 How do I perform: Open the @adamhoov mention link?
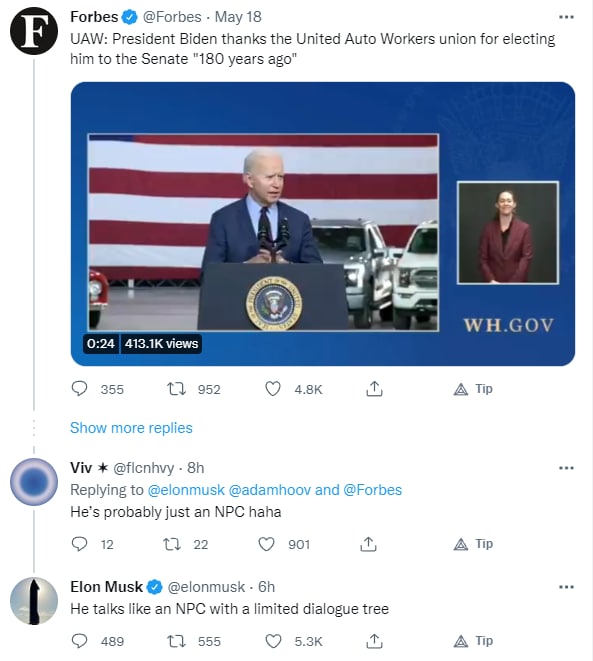coord(270,490)
